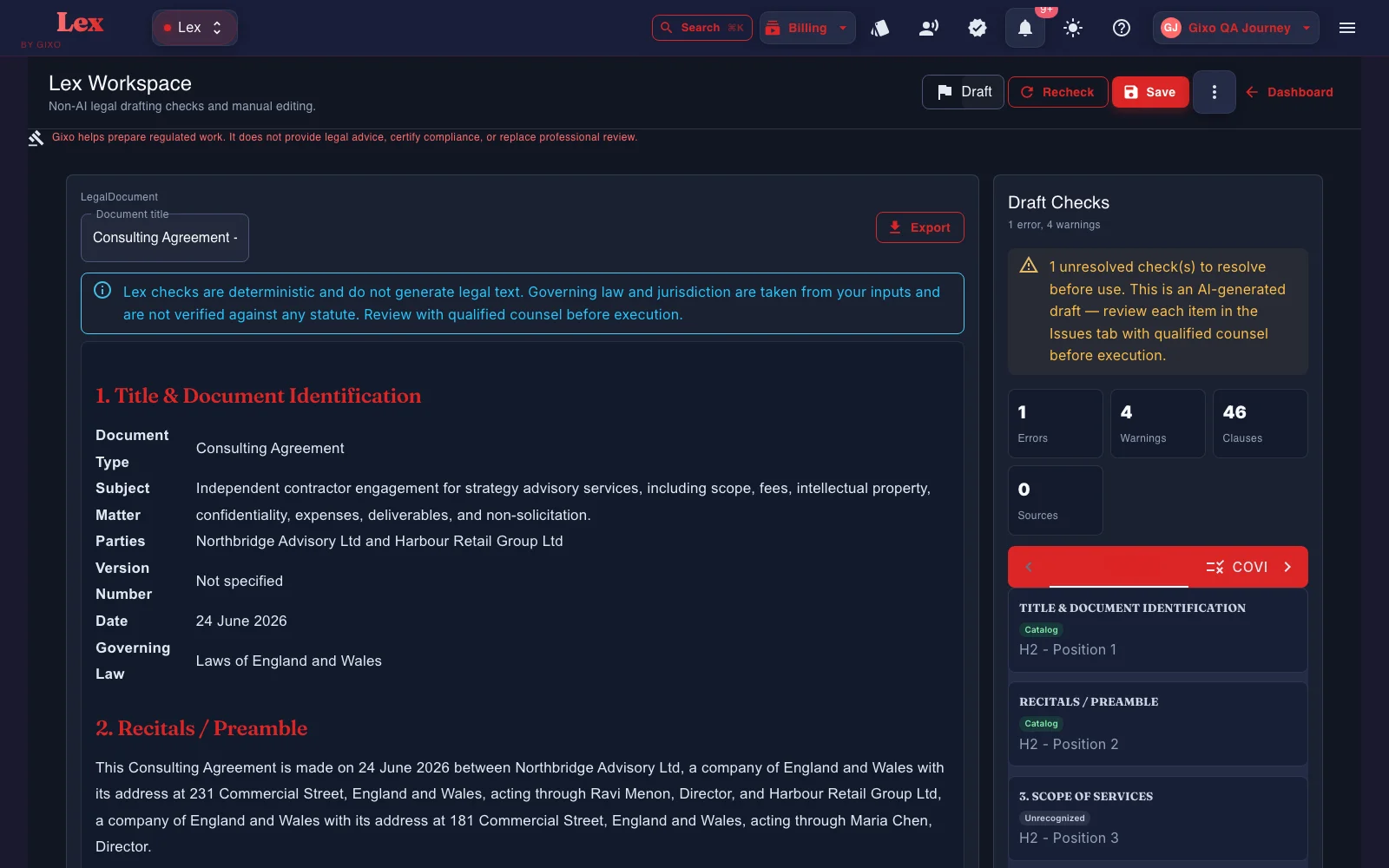Click the Document Type value Consulting Agreement
The image size is (1389, 868).
tap(270, 449)
